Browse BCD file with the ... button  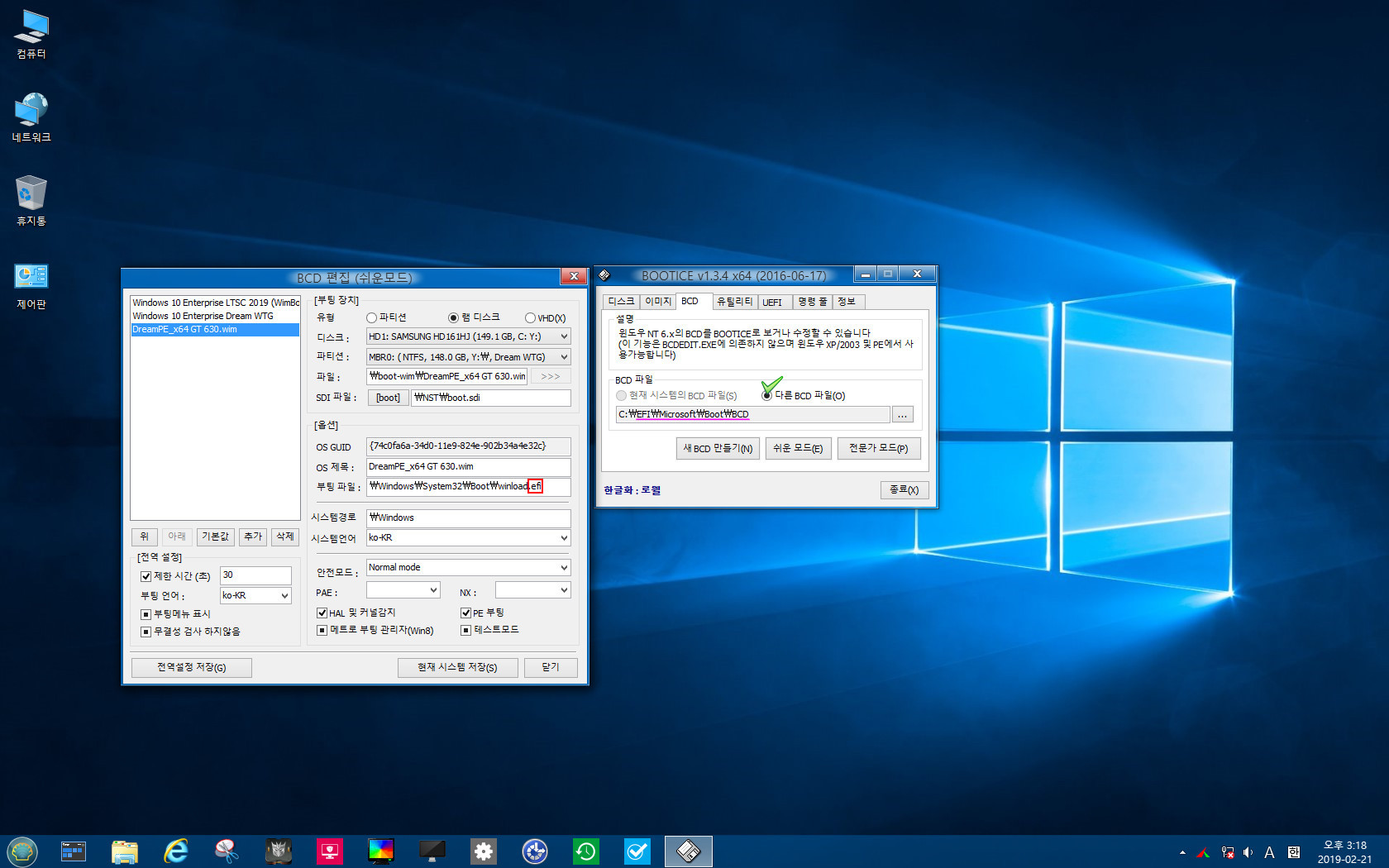(903, 414)
